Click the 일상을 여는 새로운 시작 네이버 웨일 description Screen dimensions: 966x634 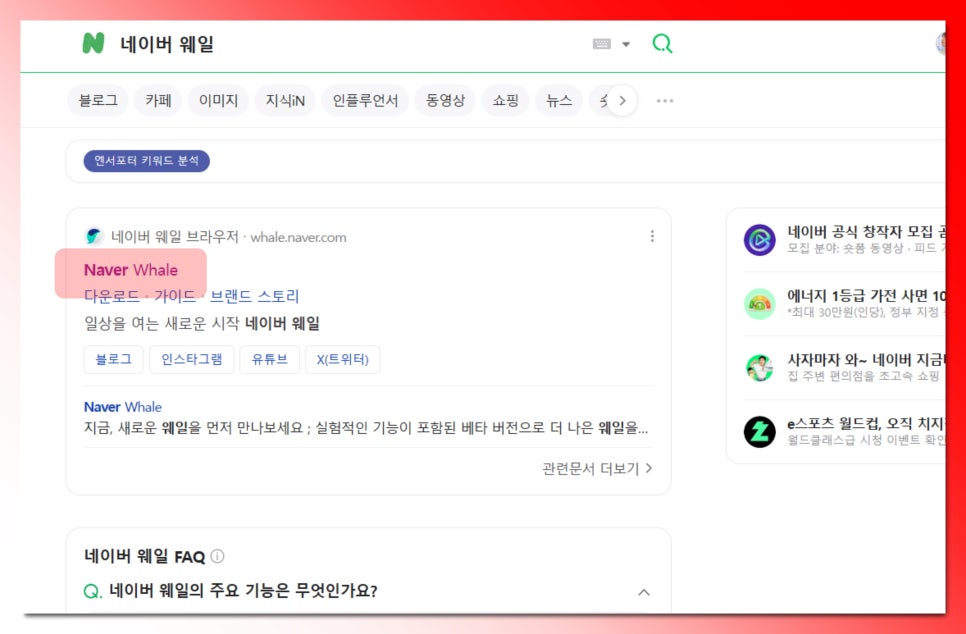(x=202, y=323)
